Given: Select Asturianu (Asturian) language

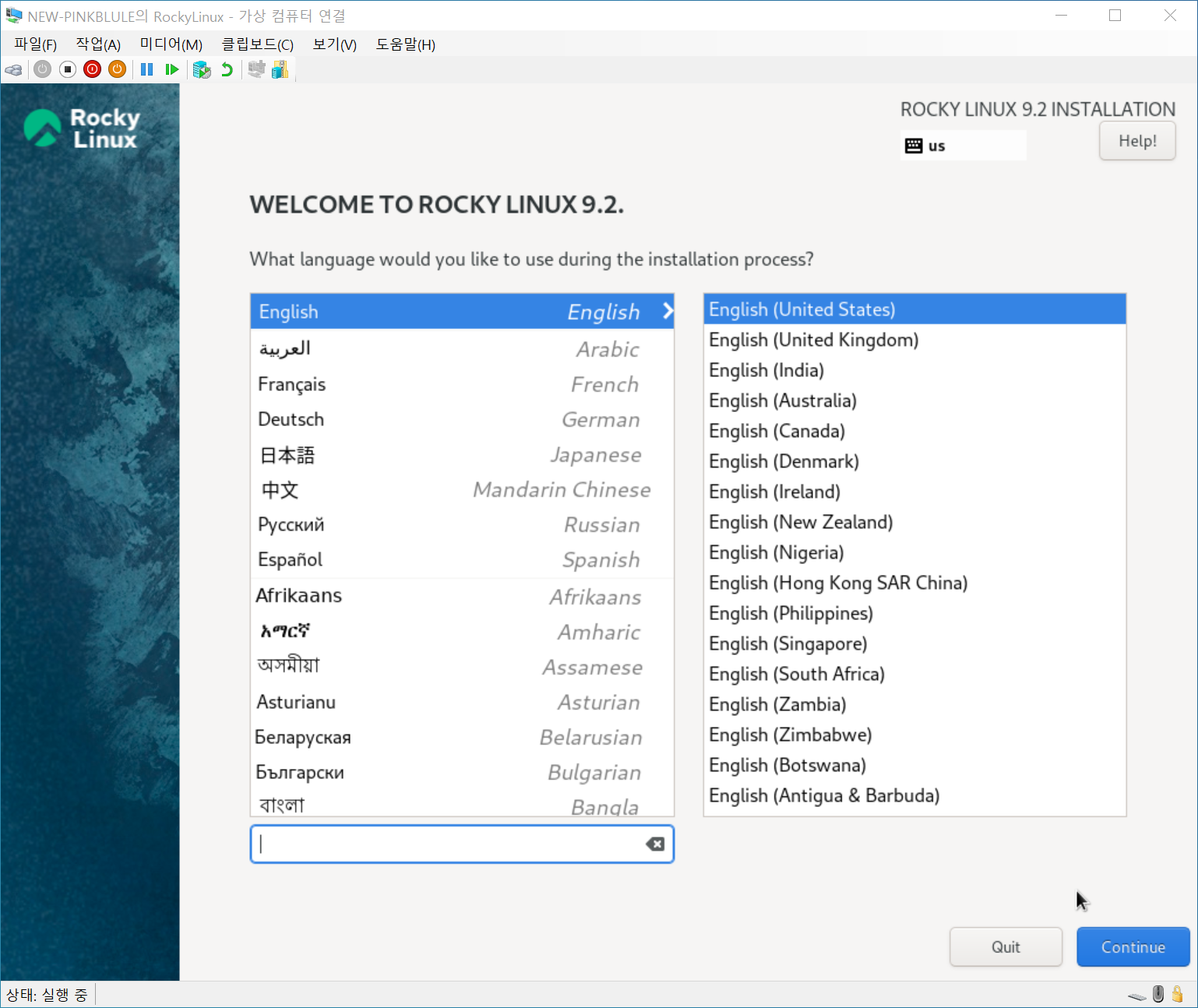Looking at the screenshot, I should click(x=462, y=702).
